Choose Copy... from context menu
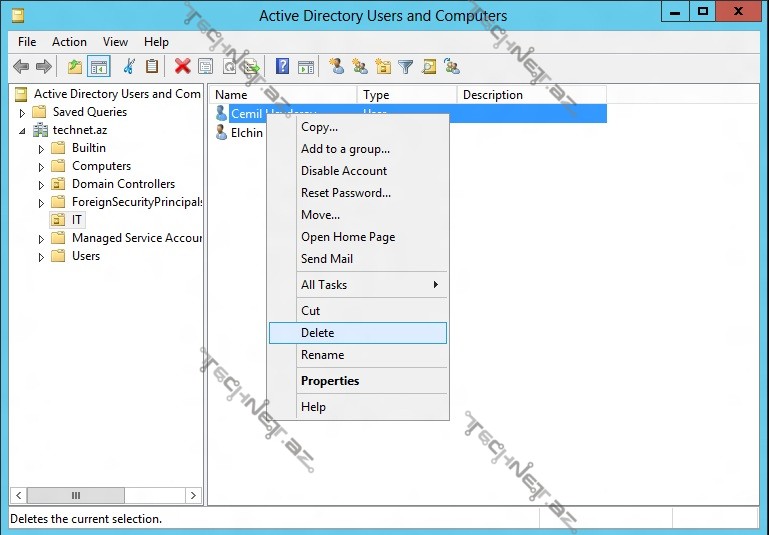This screenshot has width=769, height=535. 358,127
